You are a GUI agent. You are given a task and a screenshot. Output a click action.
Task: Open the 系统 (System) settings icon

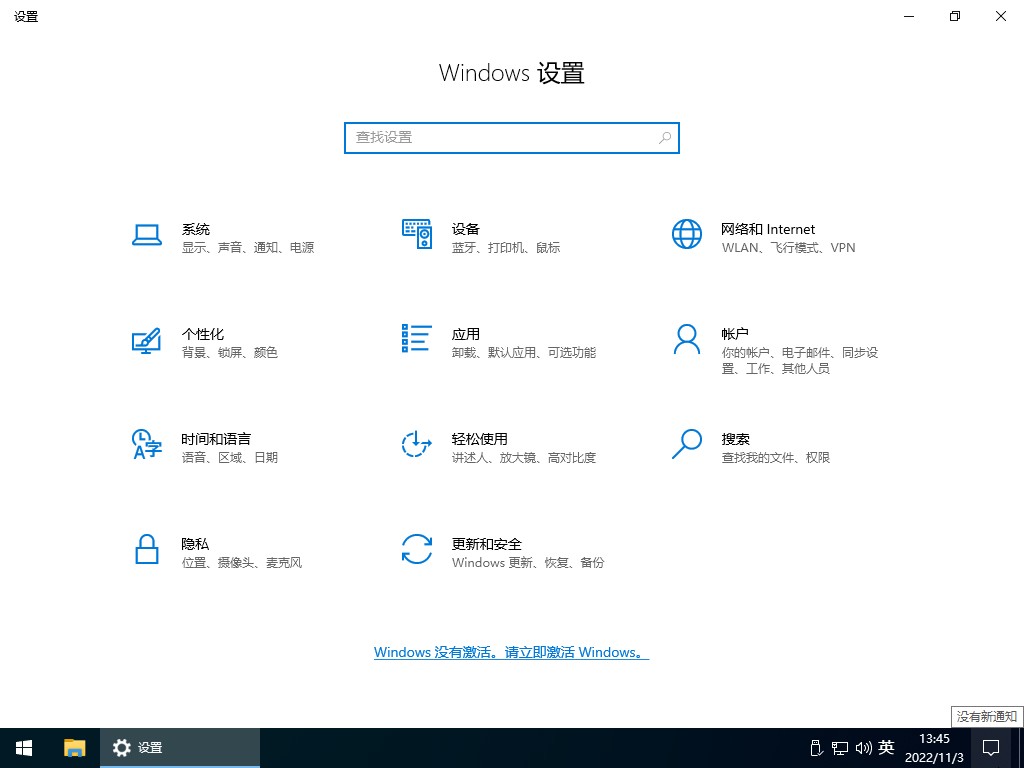click(x=147, y=235)
